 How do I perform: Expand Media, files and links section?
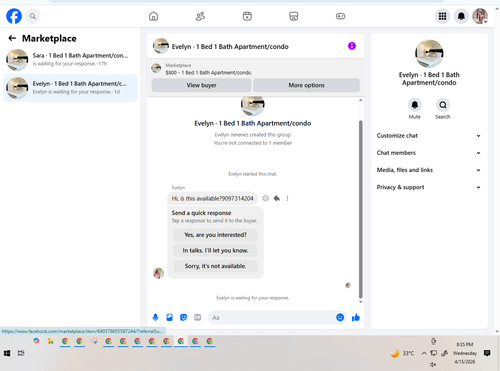(429, 170)
